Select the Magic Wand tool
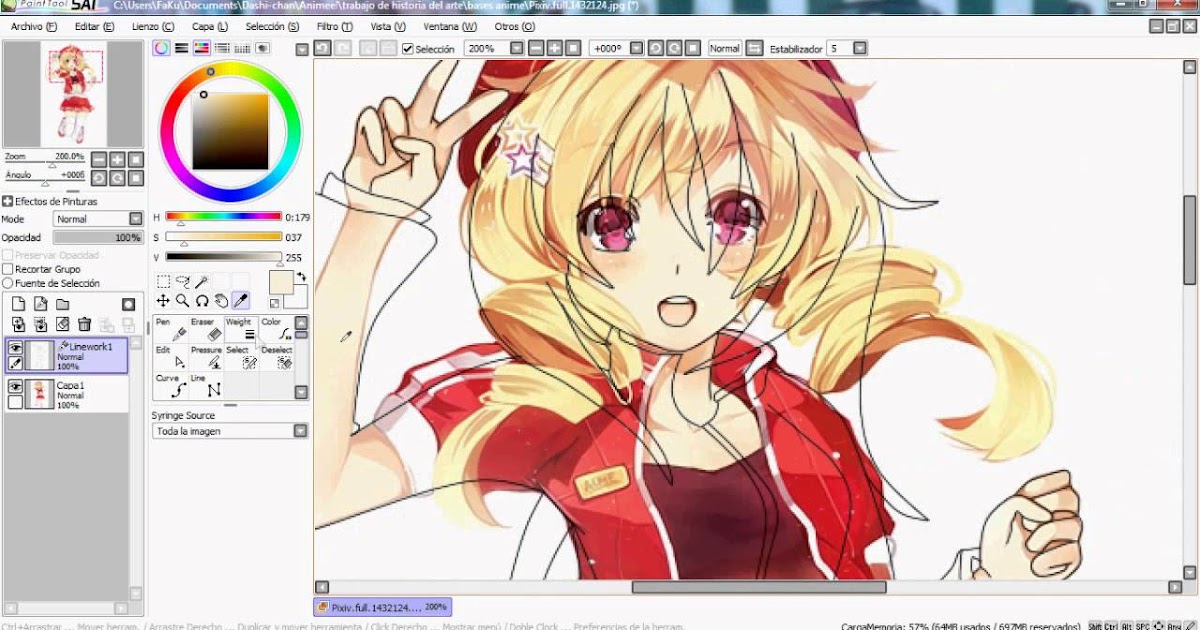This screenshot has width=1200, height=630. 201,281
